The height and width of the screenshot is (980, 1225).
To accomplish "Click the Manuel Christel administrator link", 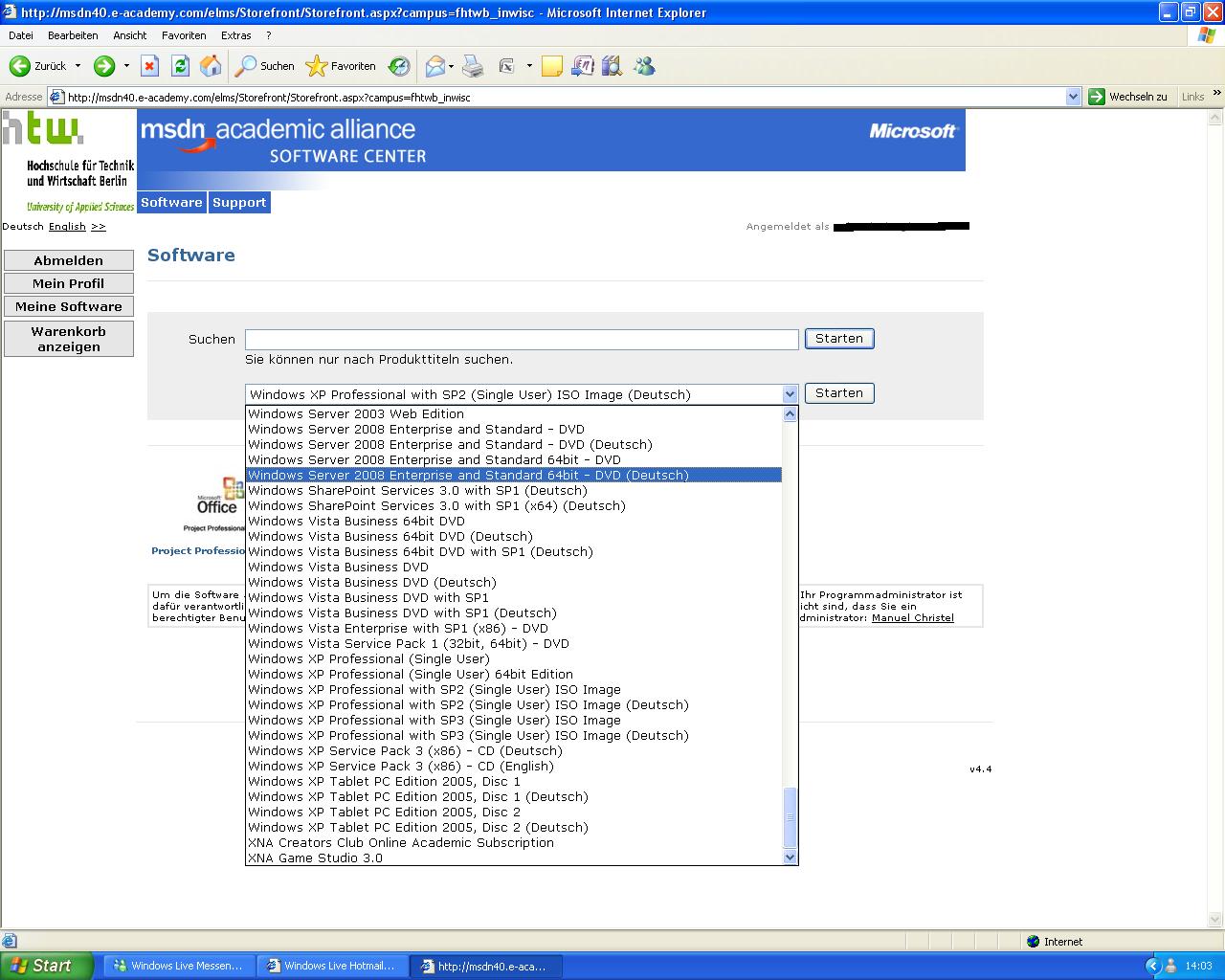I will pos(913,618).
